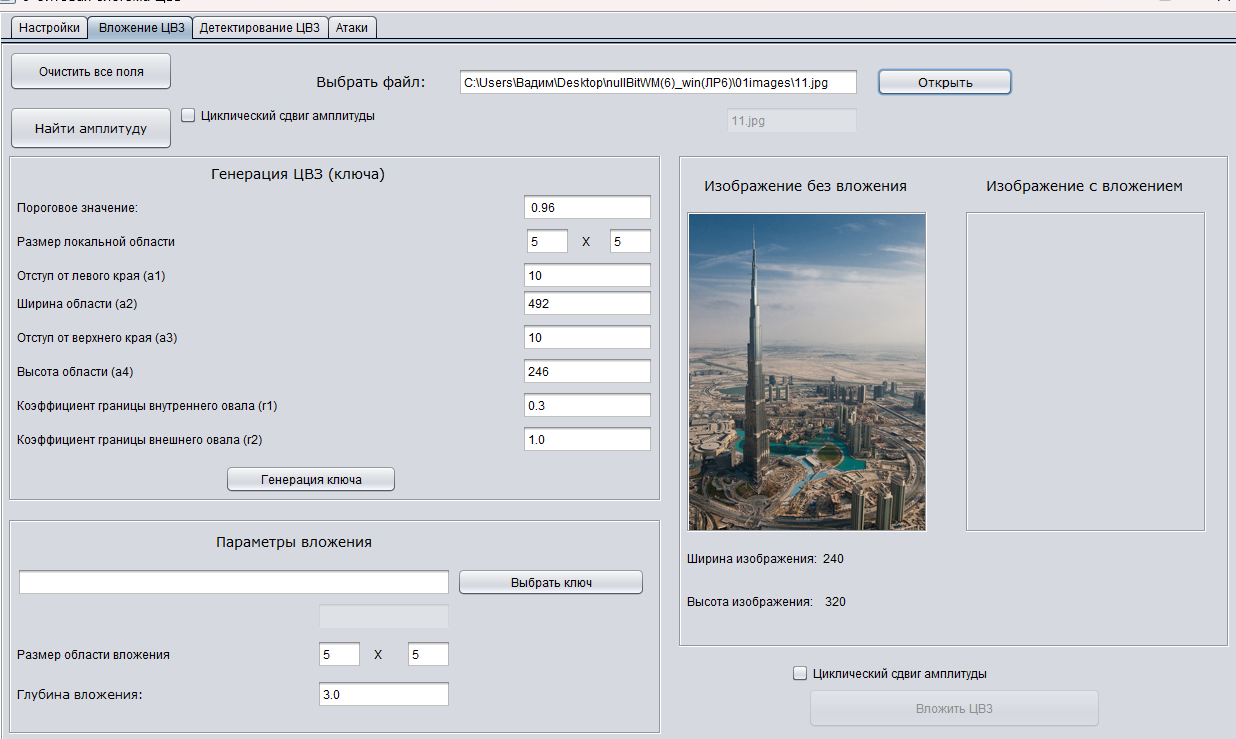Edit Высота области (a4) field
This screenshot has height=739, width=1236.
587,371
